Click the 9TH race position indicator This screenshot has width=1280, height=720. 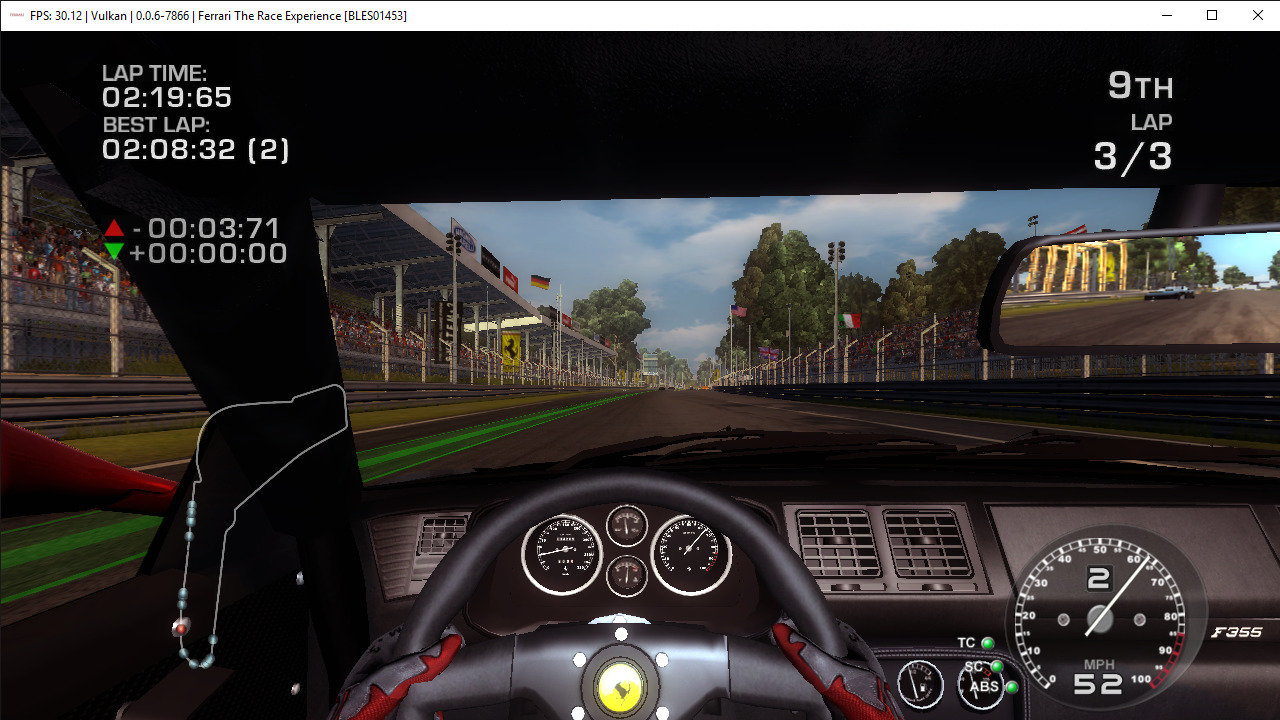pos(1140,86)
